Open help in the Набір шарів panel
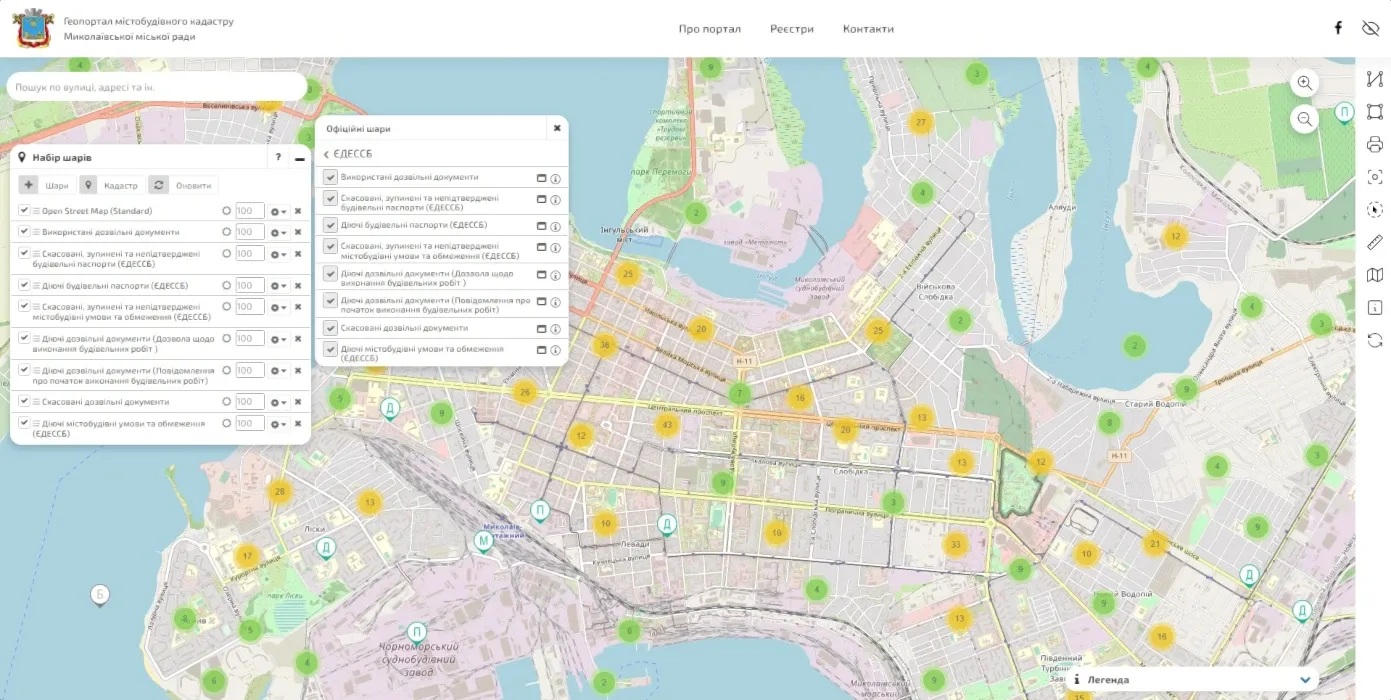Viewport: 1391px width, 700px height. pyautogui.click(x=278, y=158)
